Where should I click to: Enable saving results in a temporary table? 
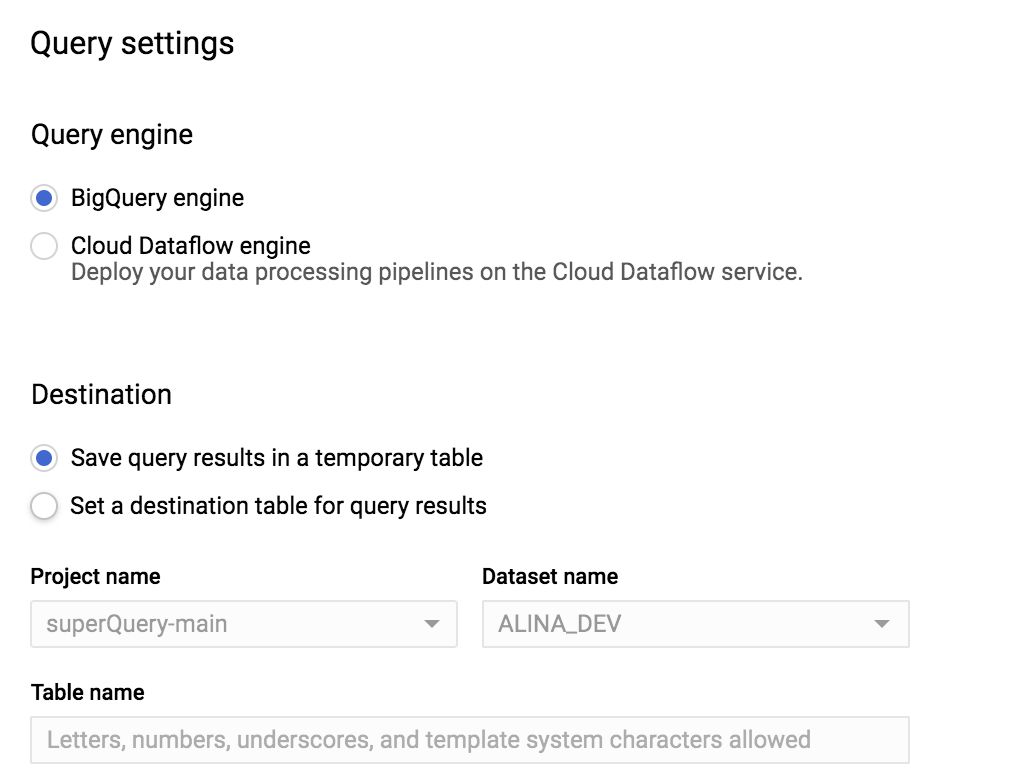tap(44, 458)
